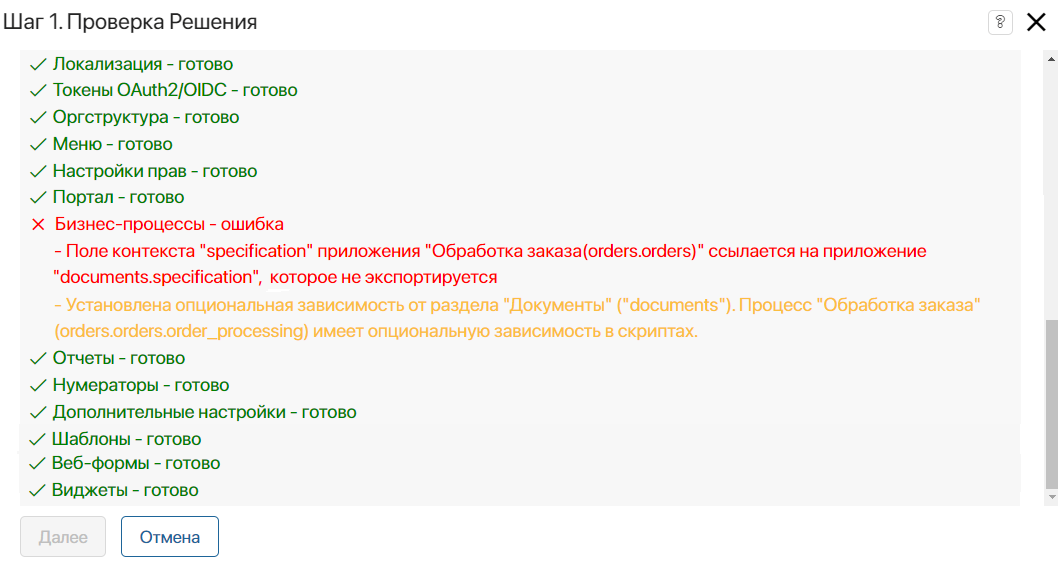Click the check mark beside Токены OAuth2/OIDC
1058x562 pixels.
coord(38,90)
